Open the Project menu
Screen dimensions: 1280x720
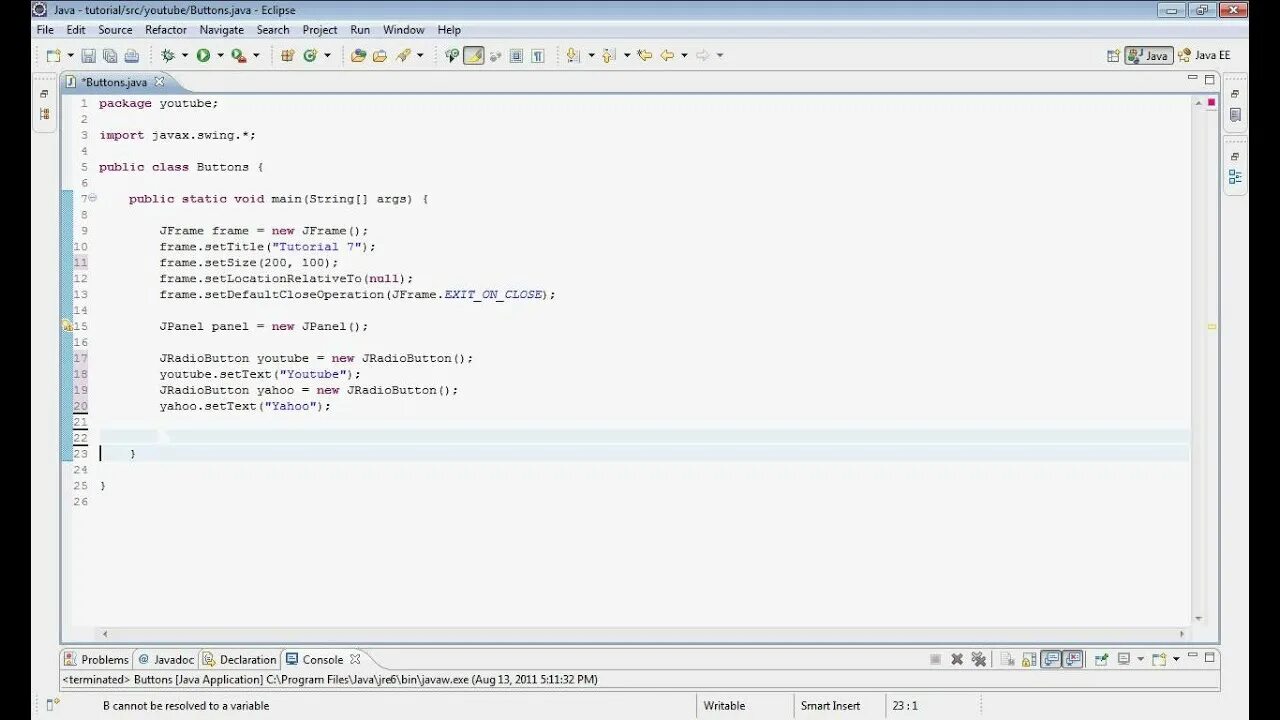click(x=320, y=30)
